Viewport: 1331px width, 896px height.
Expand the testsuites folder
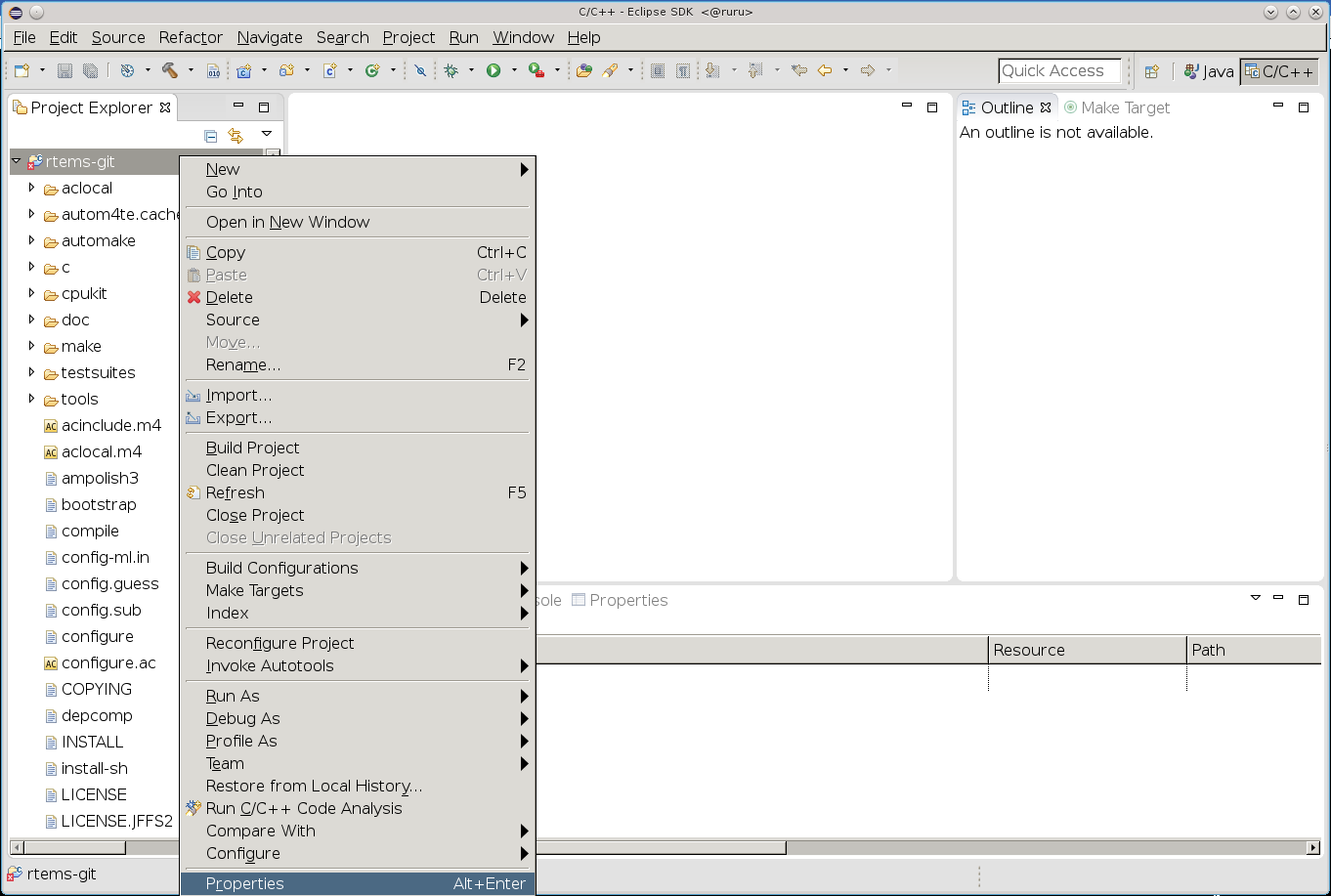[31, 372]
